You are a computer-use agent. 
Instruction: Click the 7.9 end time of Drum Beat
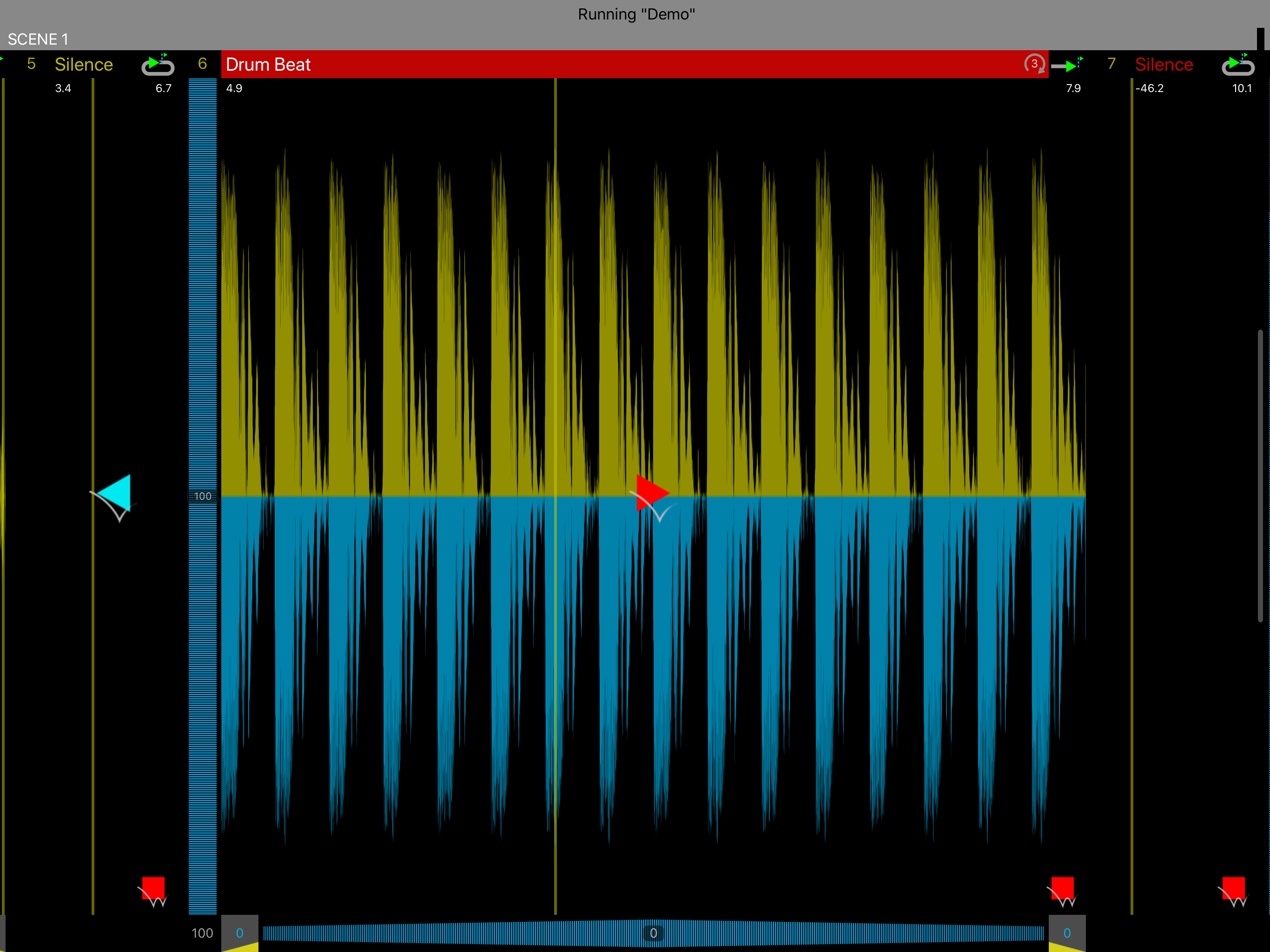tap(1073, 88)
